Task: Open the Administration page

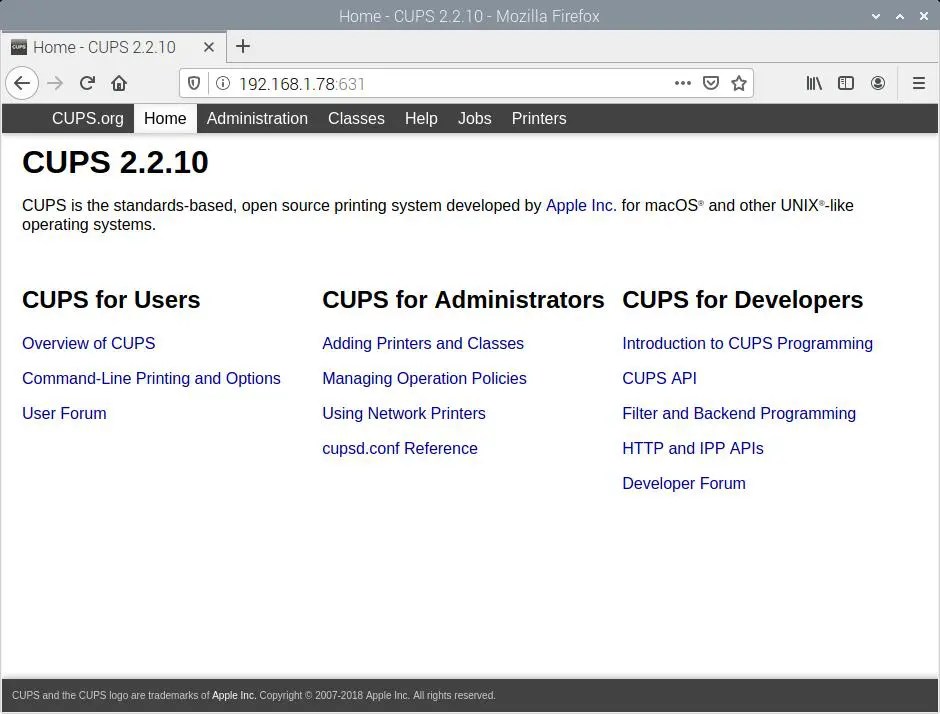Action: point(257,118)
